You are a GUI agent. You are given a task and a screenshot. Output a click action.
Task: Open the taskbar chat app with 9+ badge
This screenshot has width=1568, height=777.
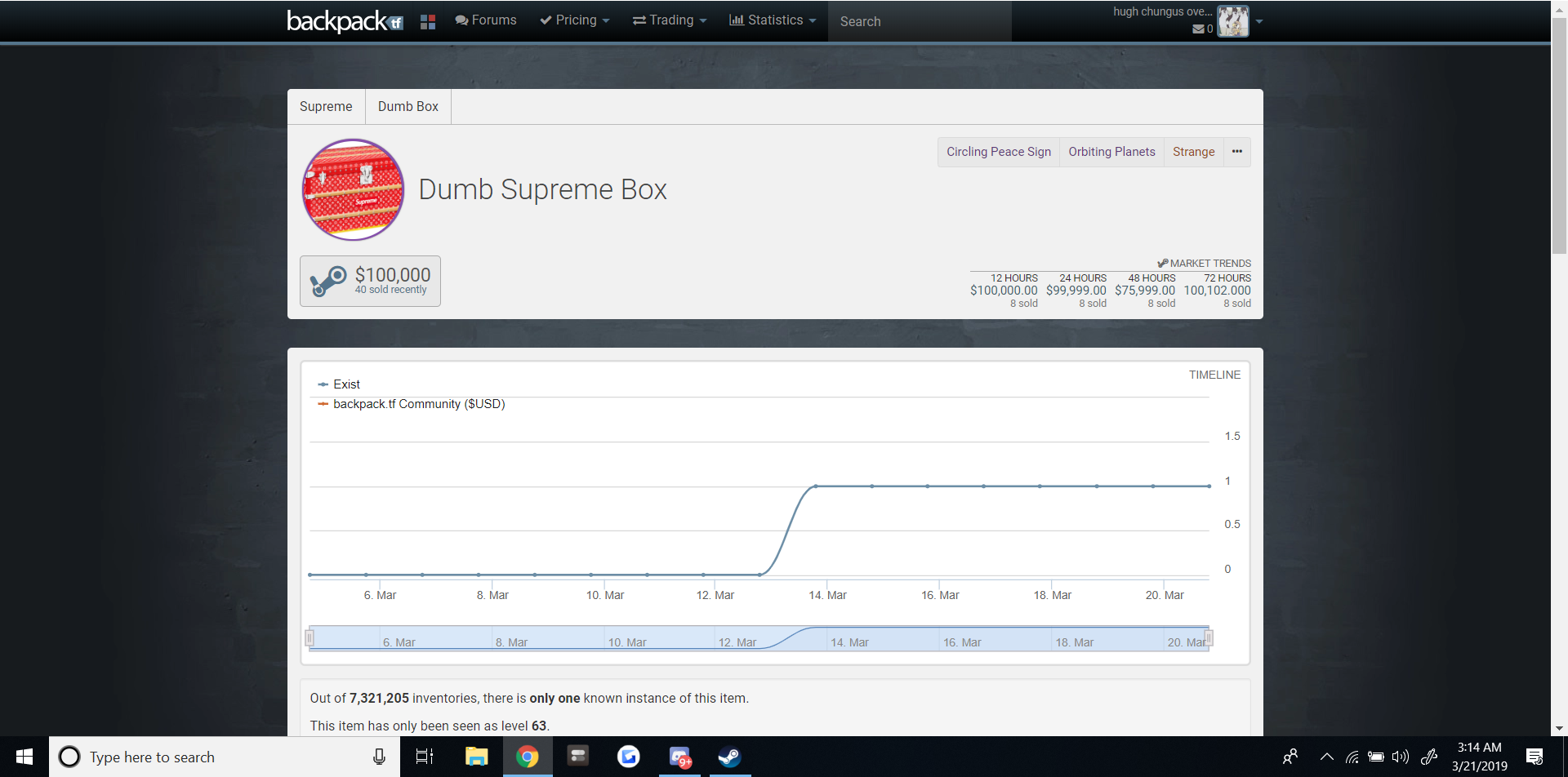679,757
